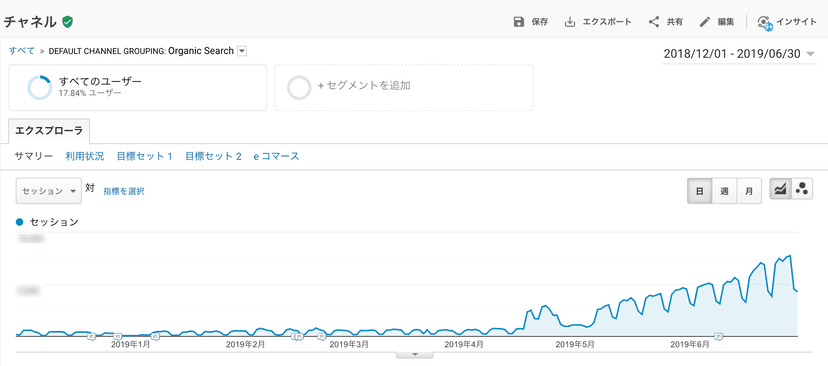Click the save floppy disk icon
This screenshot has width=828, height=366.
click(519, 22)
